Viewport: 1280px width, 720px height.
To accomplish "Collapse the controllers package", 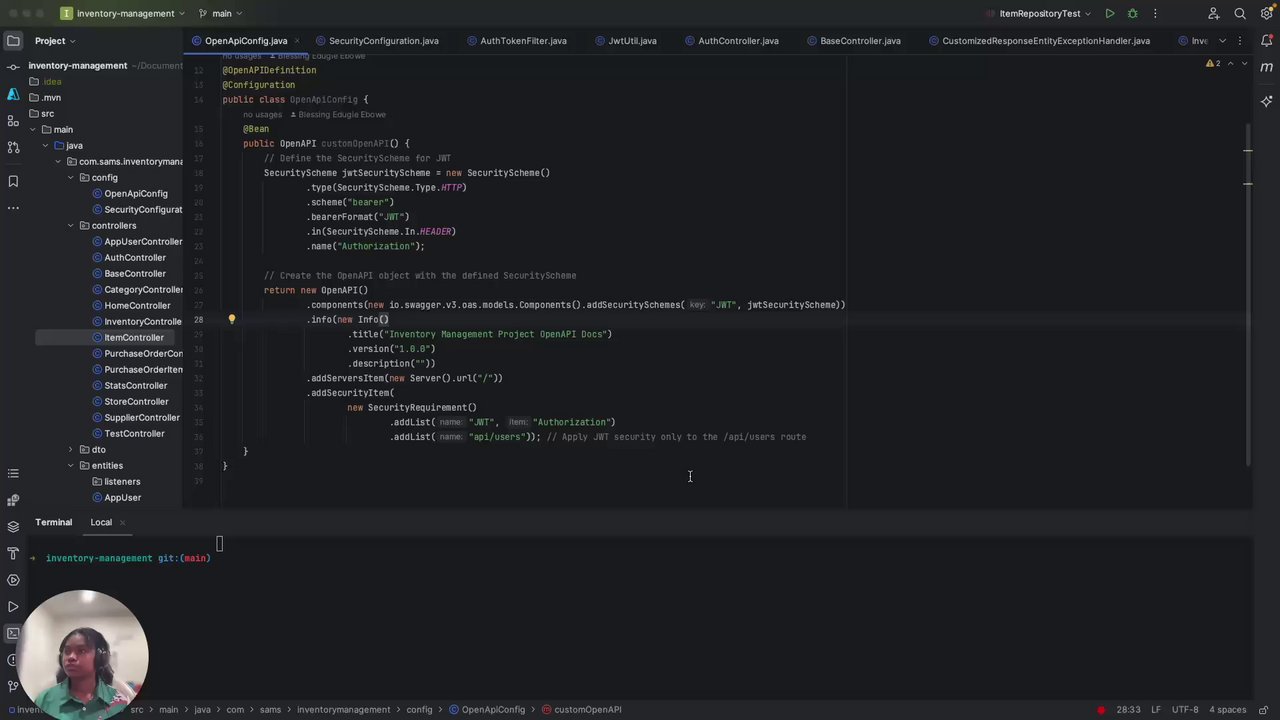I will pos(71,226).
